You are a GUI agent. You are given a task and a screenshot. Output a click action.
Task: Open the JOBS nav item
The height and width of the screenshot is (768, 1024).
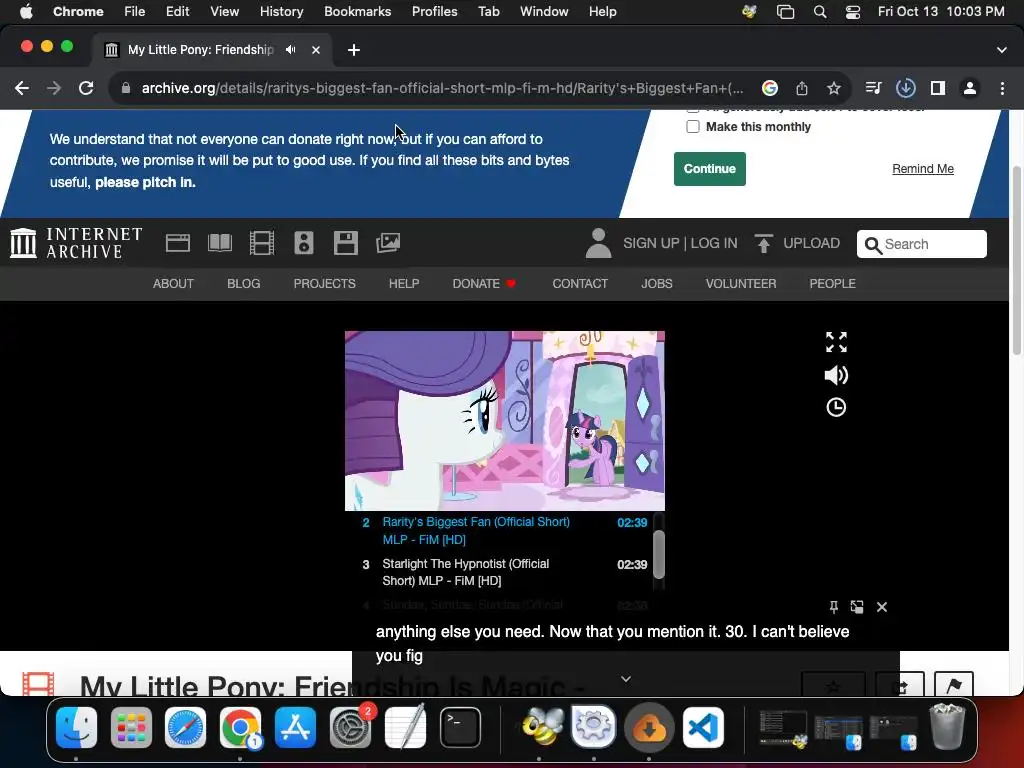[656, 283]
